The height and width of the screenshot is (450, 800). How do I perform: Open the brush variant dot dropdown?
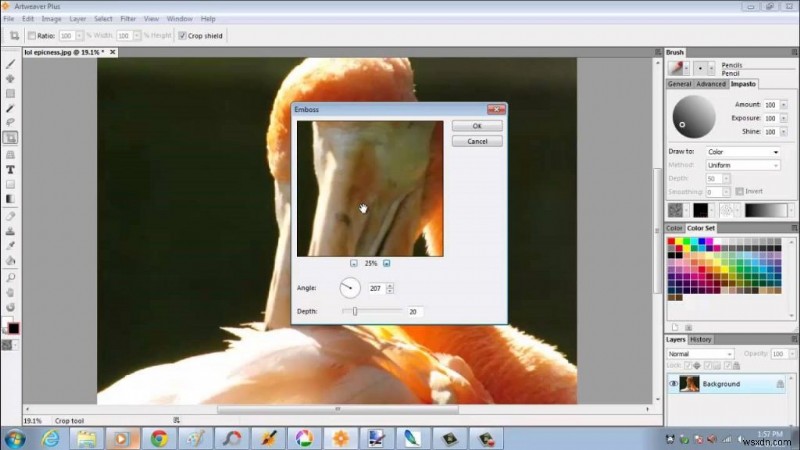point(711,68)
